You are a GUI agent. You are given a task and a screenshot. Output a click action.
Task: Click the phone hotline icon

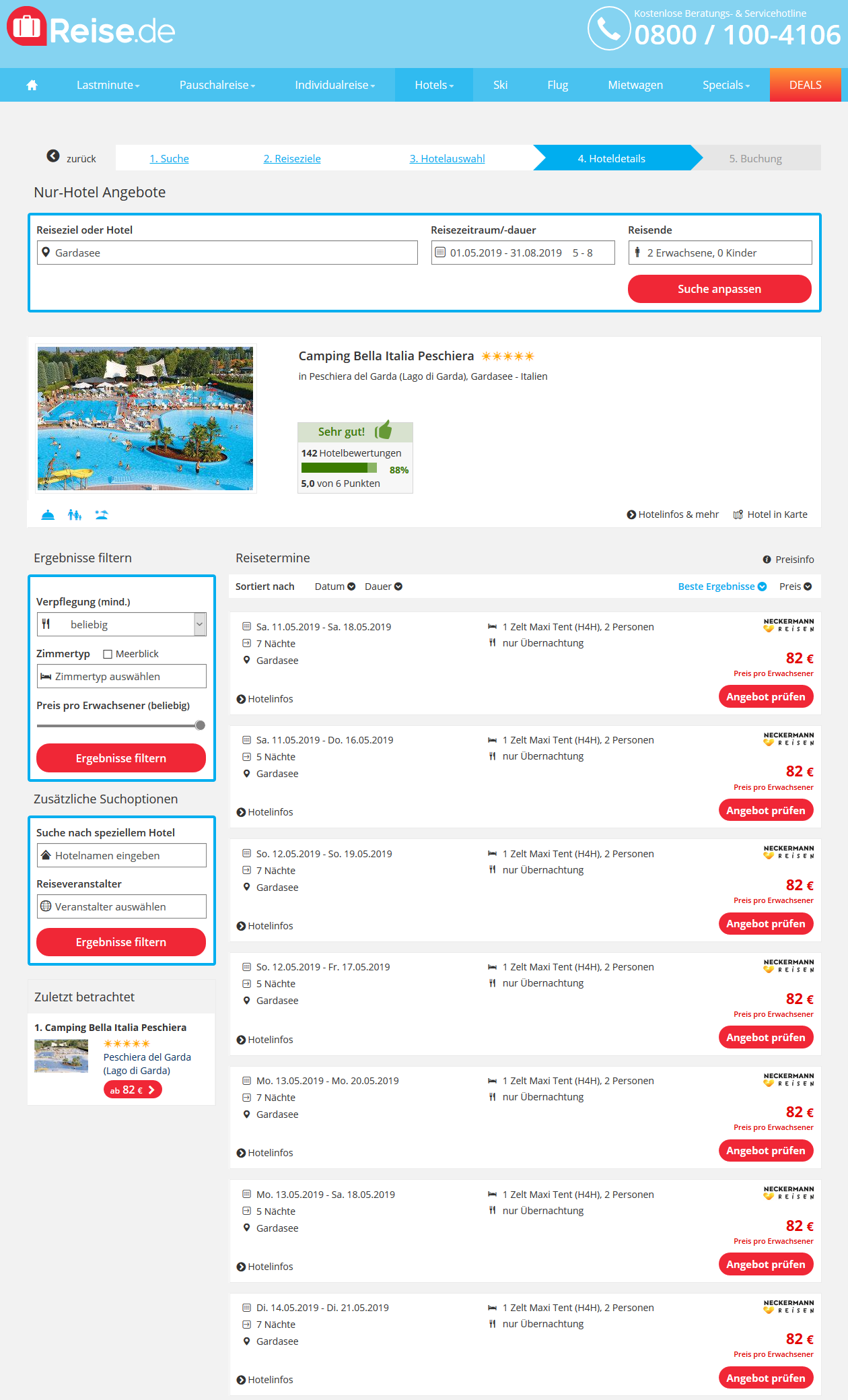coord(609,29)
